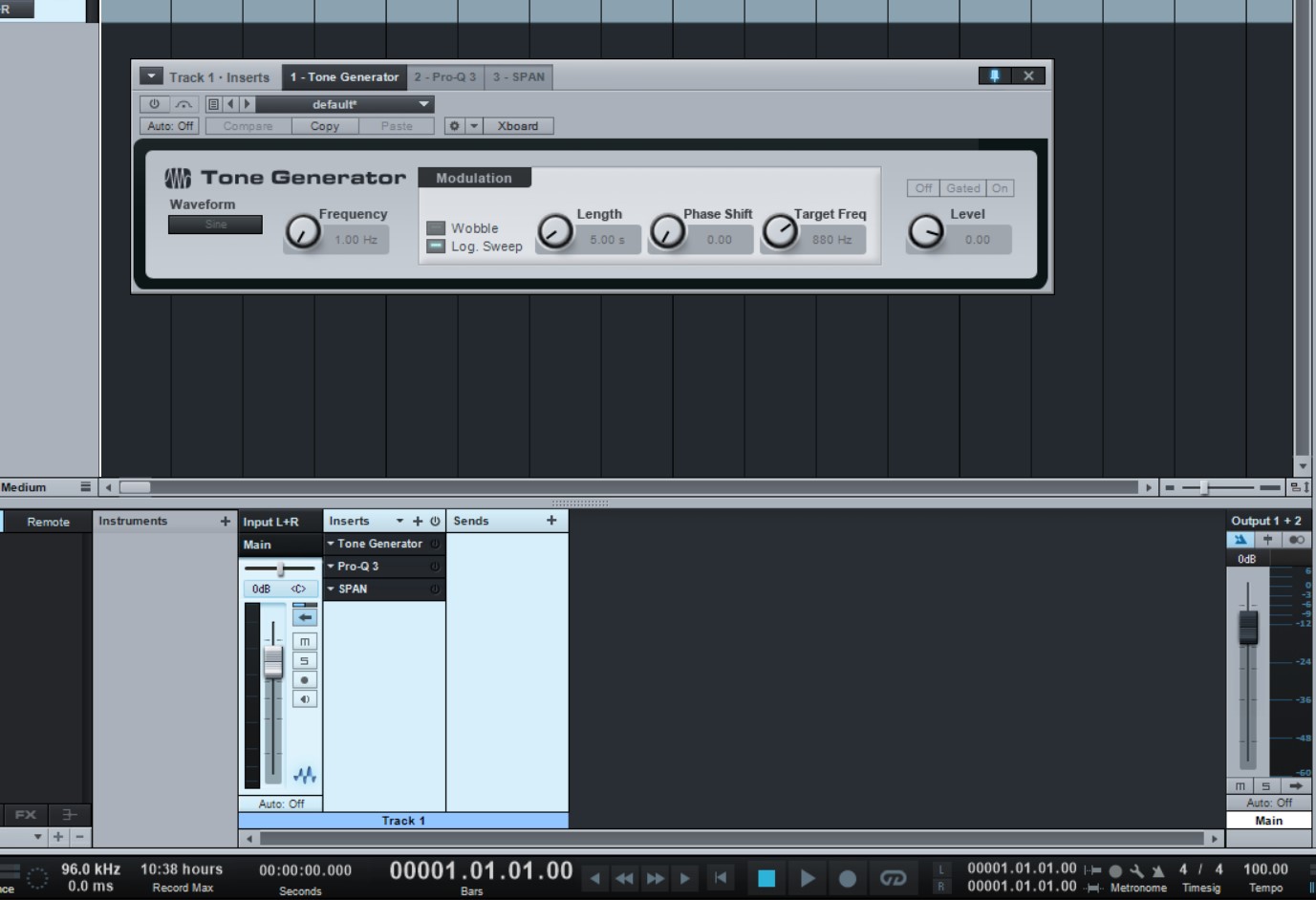Screen dimensions: 1316x900
Task: Open the Input L+R channel input selector
Action: (281, 522)
